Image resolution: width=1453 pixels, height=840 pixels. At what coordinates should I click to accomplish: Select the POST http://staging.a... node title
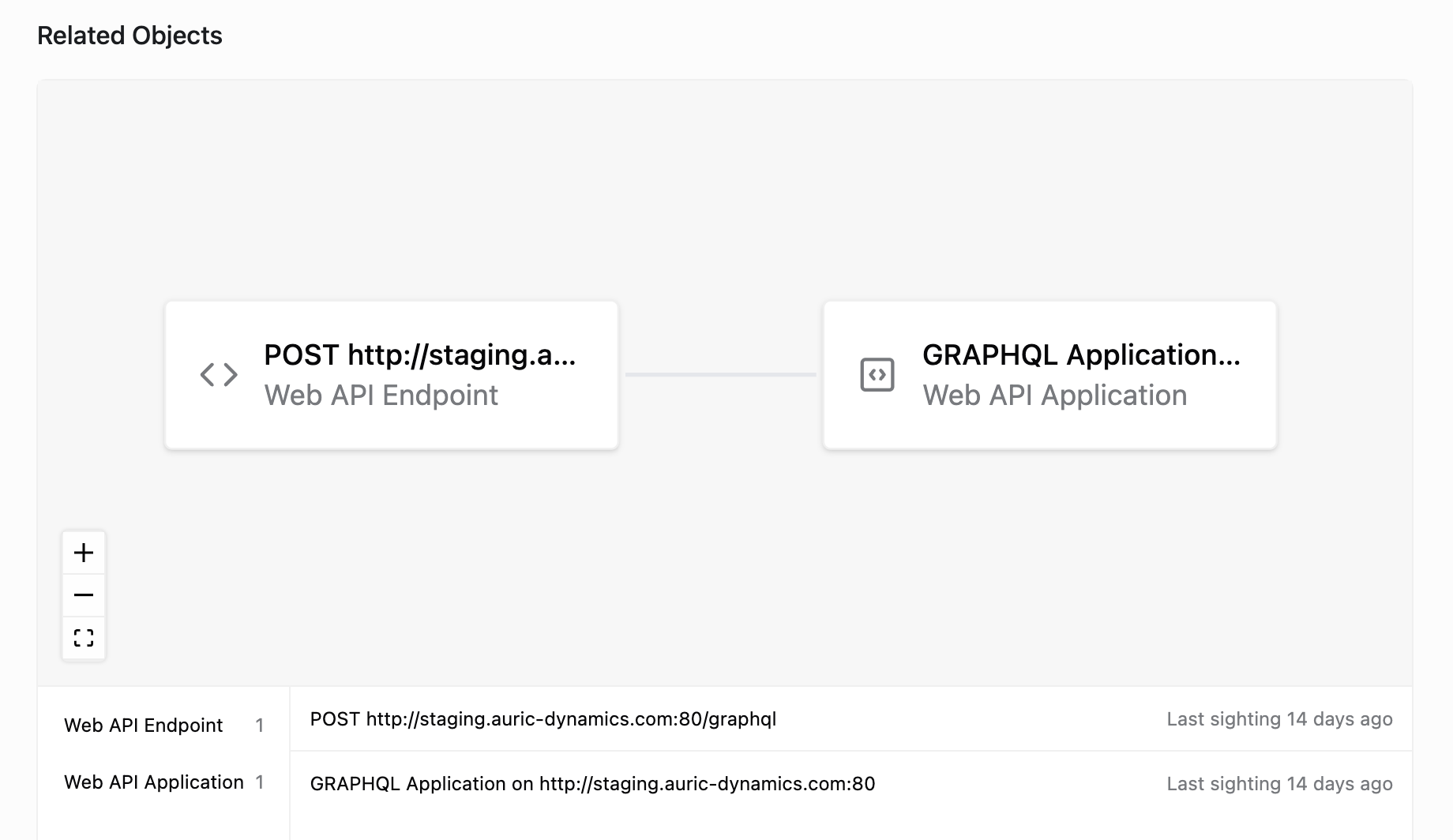pyautogui.click(x=419, y=355)
